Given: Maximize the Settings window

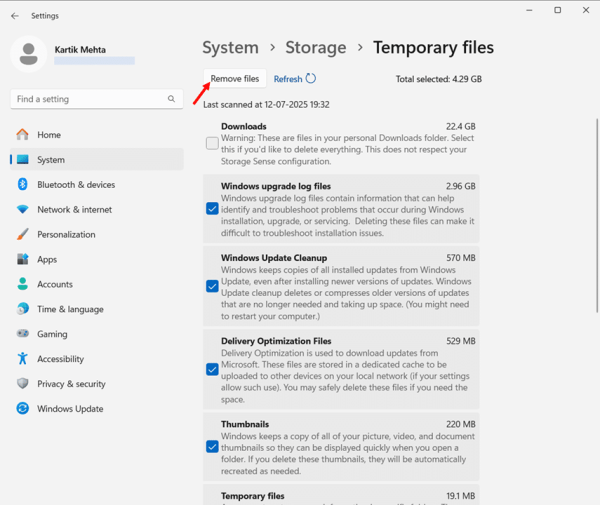Looking at the screenshot, I should 558,10.
